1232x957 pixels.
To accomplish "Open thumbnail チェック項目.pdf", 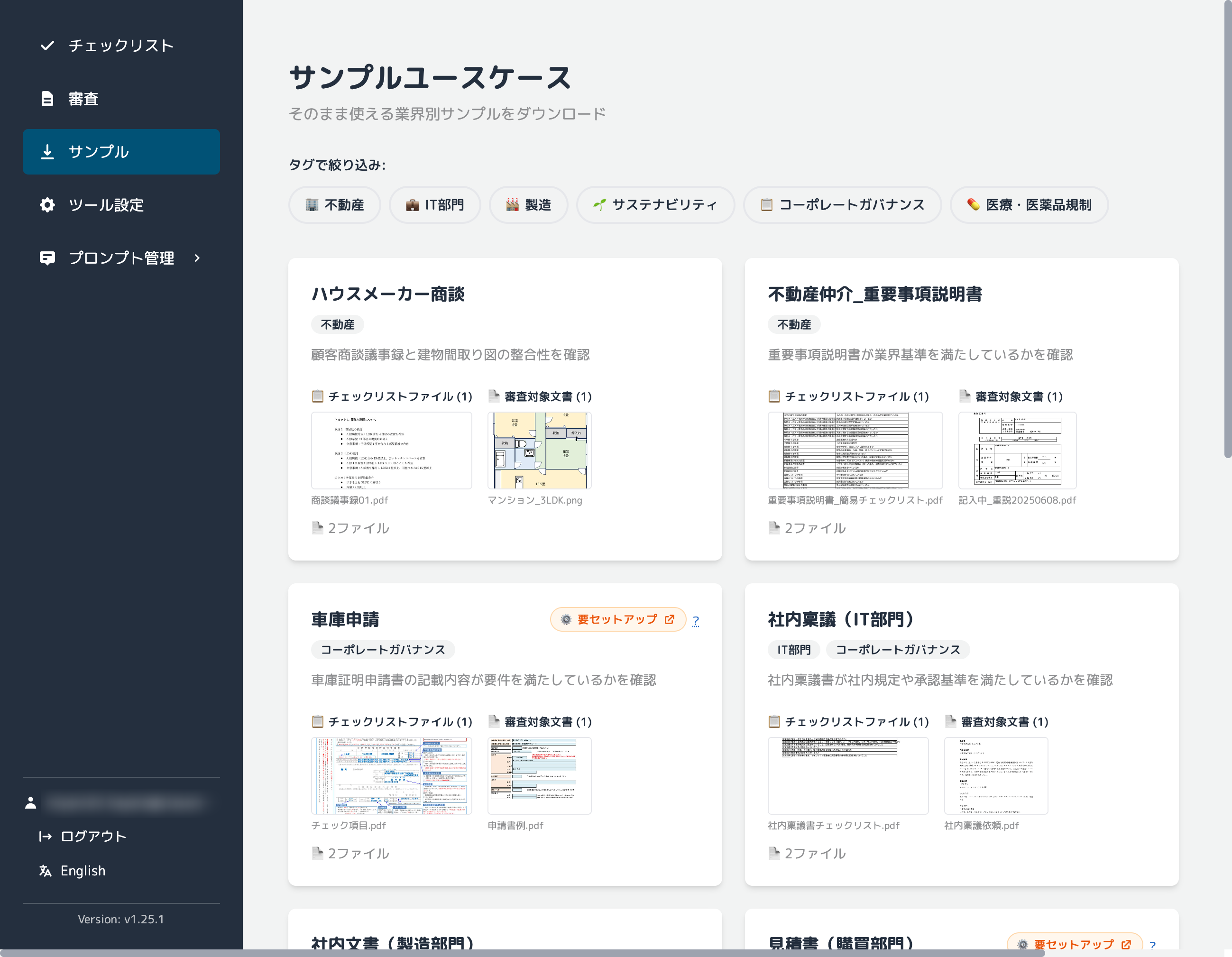I will tap(392, 775).
